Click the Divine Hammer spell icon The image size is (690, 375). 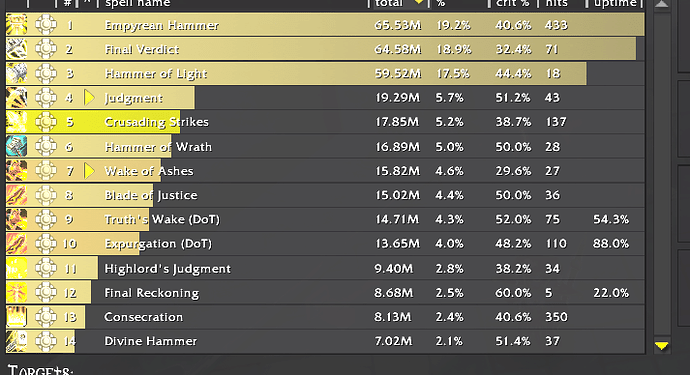[16, 341]
